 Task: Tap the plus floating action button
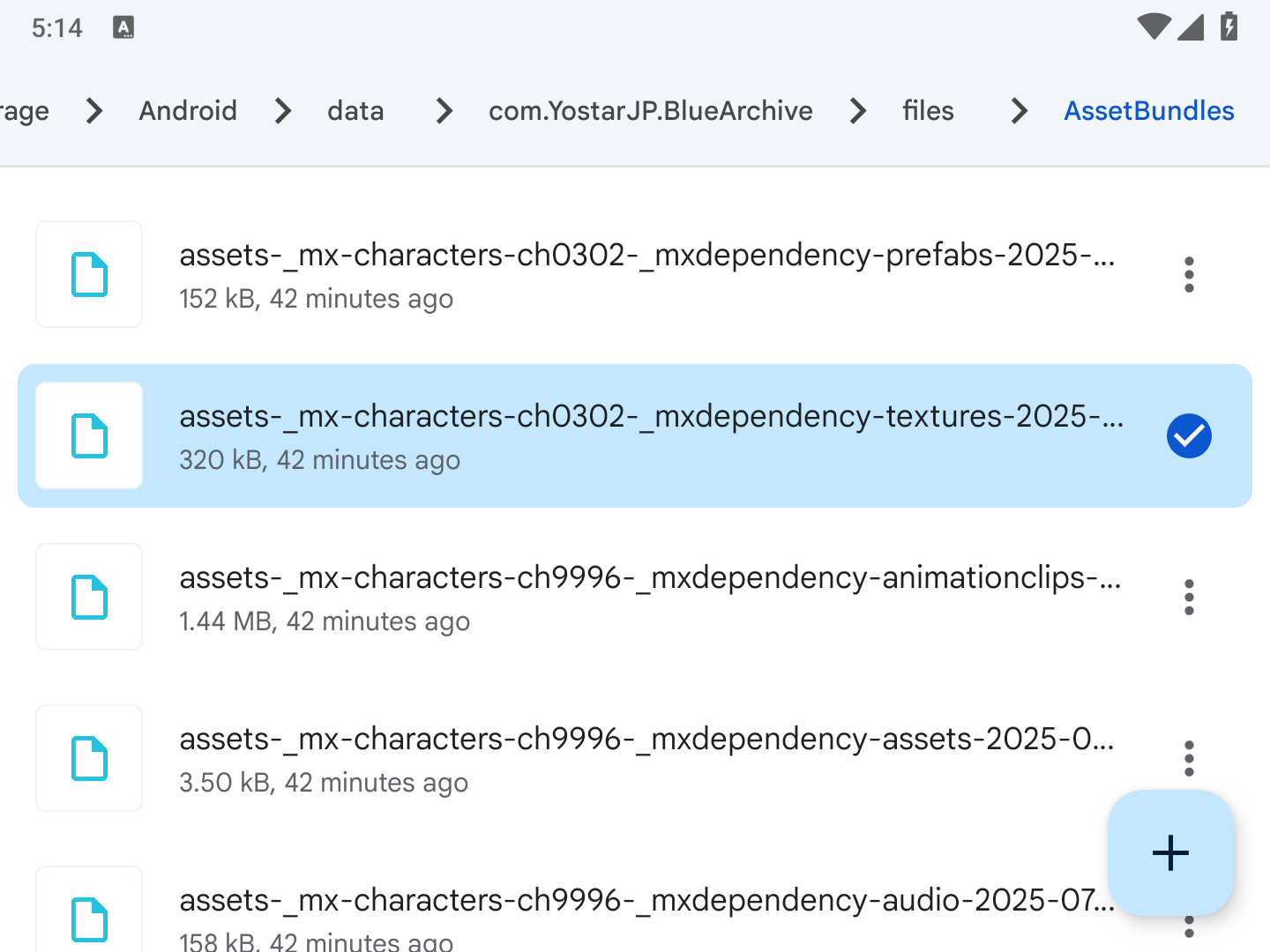click(1170, 852)
